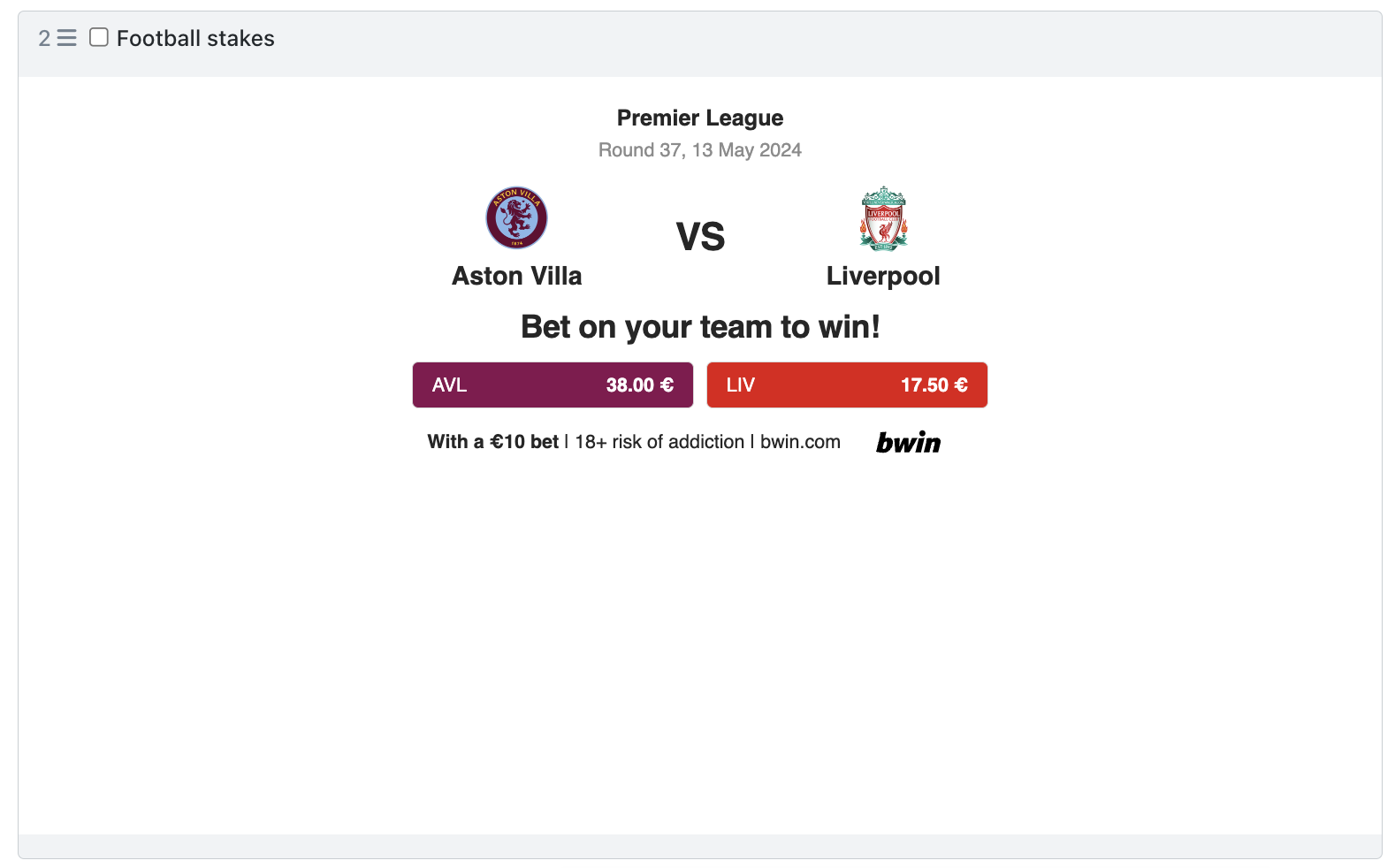Click the Aston Villa team name
1395x868 pixels.
[x=517, y=276]
